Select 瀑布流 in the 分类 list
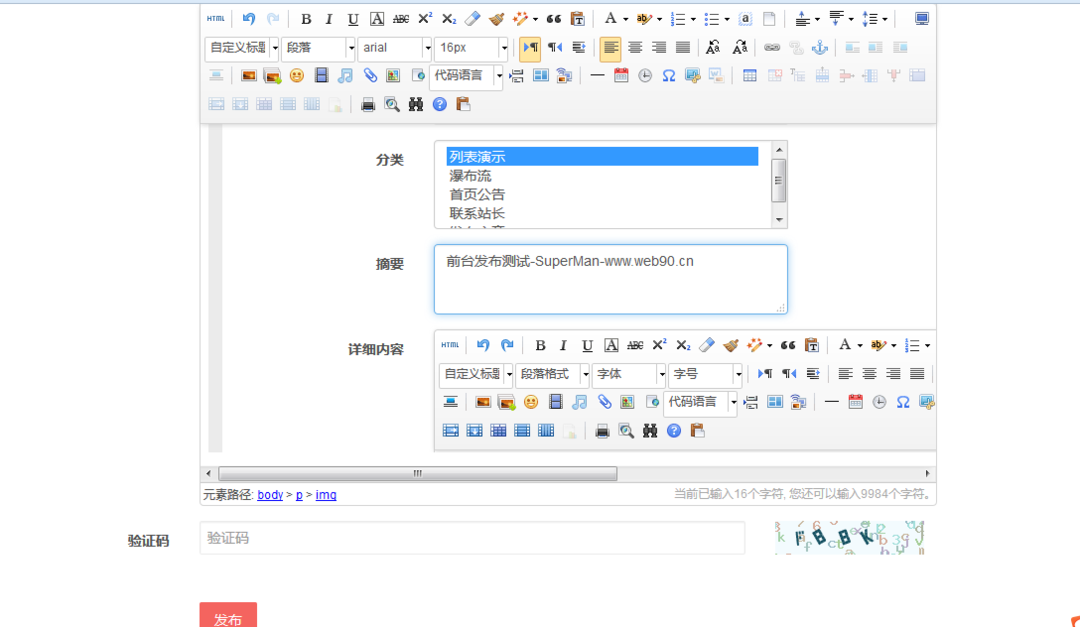The image size is (1080, 627). (x=603, y=176)
